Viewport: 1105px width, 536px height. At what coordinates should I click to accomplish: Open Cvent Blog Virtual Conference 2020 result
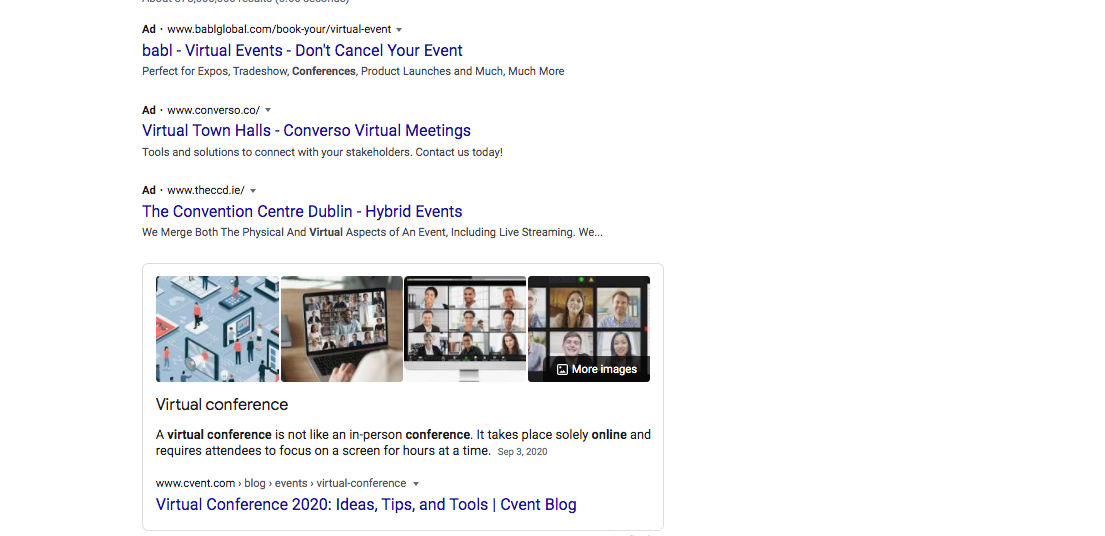tap(366, 505)
